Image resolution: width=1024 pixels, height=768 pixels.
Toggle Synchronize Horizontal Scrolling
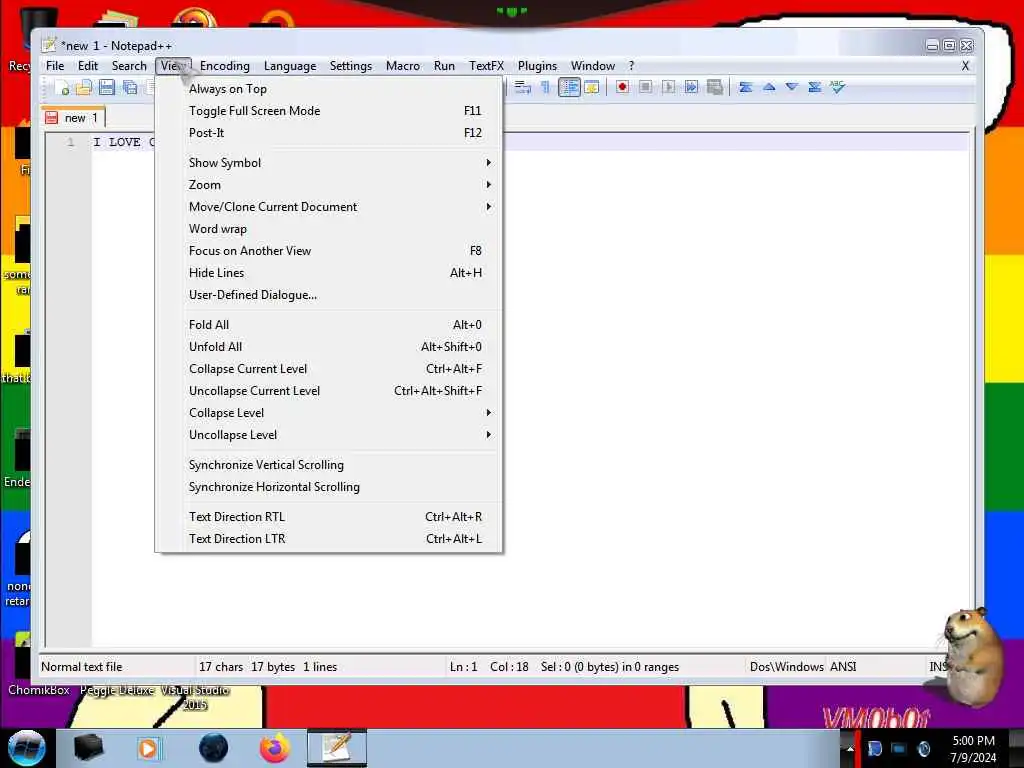coord(329,487)
